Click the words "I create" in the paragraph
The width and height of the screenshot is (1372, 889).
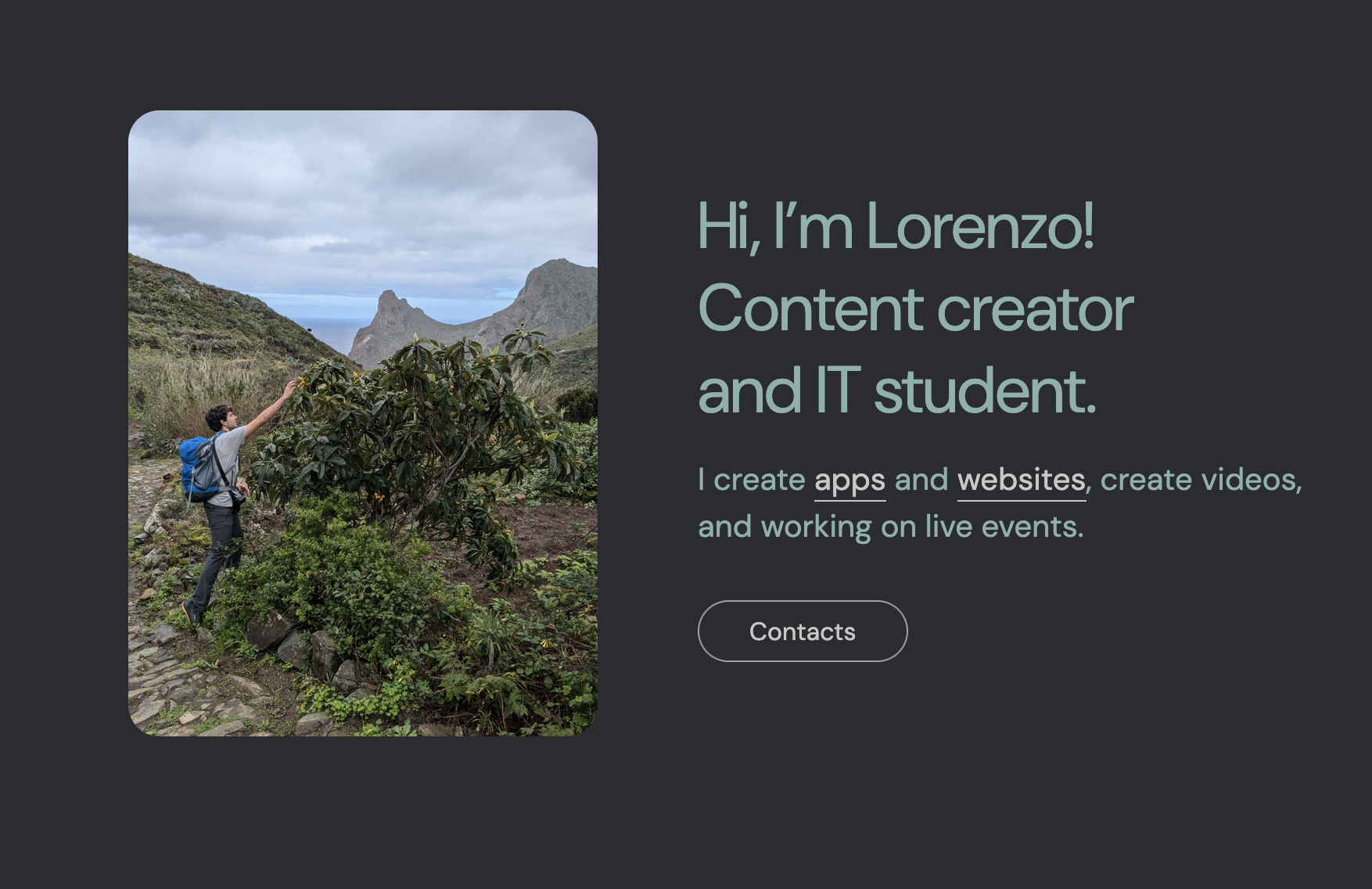click(x=751, y=480)
